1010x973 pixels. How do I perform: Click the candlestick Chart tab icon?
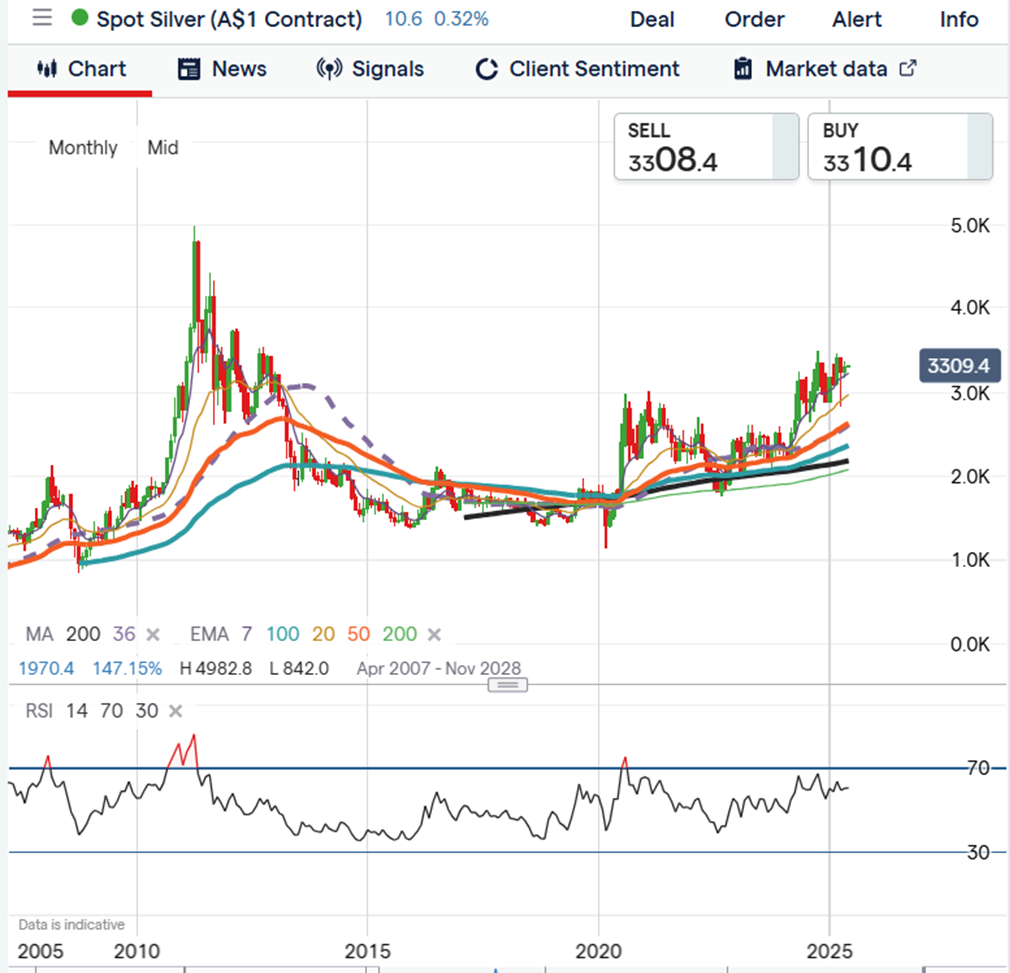click(x=47, y=68)
